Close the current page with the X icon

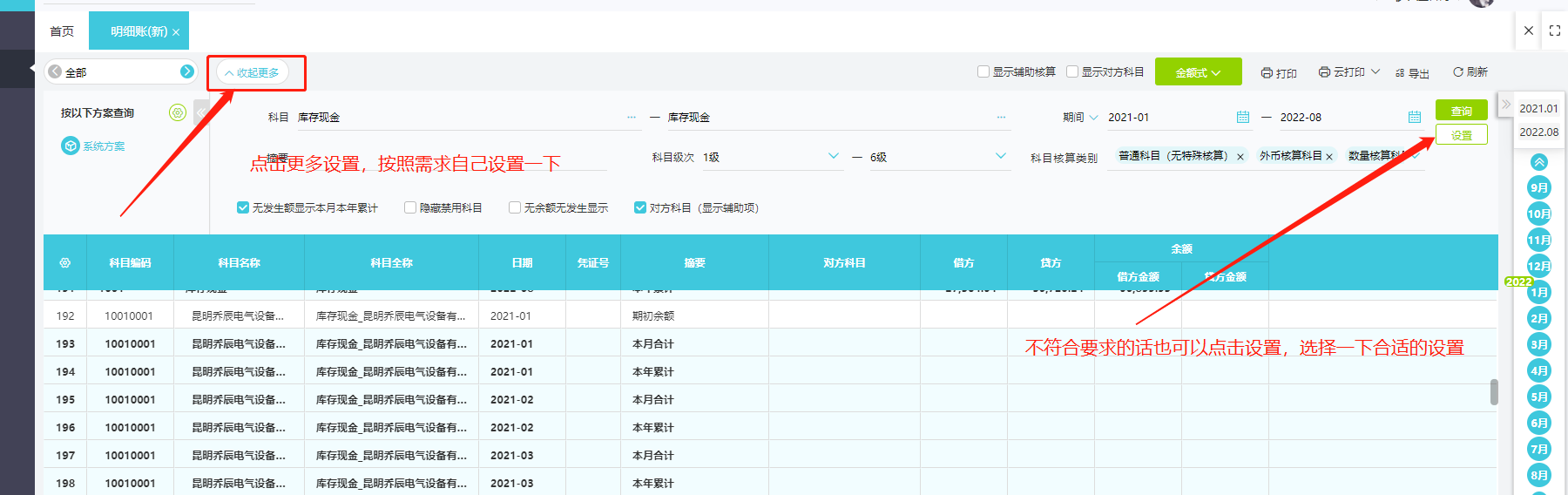1528,31
